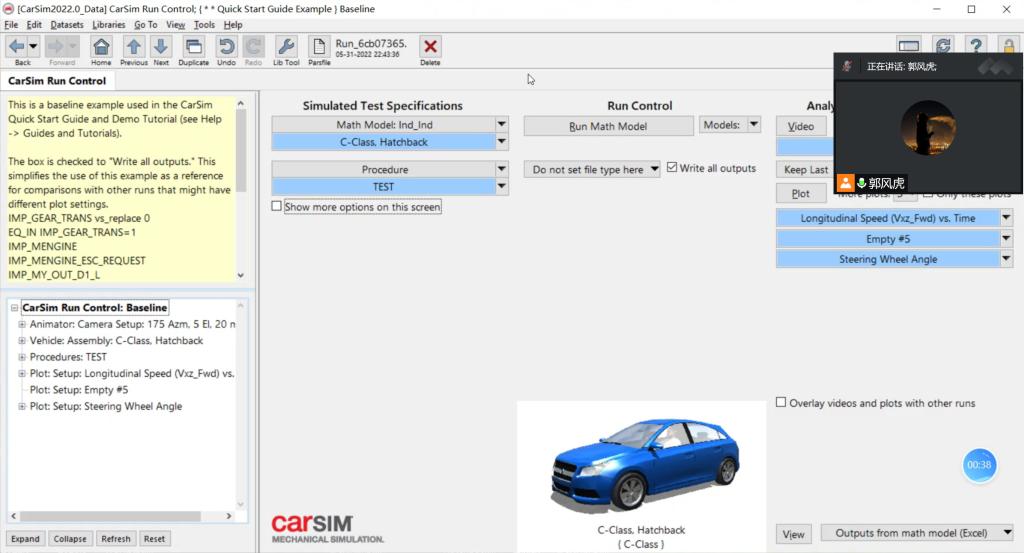Open the Parsfile document icon

[319, 46]
